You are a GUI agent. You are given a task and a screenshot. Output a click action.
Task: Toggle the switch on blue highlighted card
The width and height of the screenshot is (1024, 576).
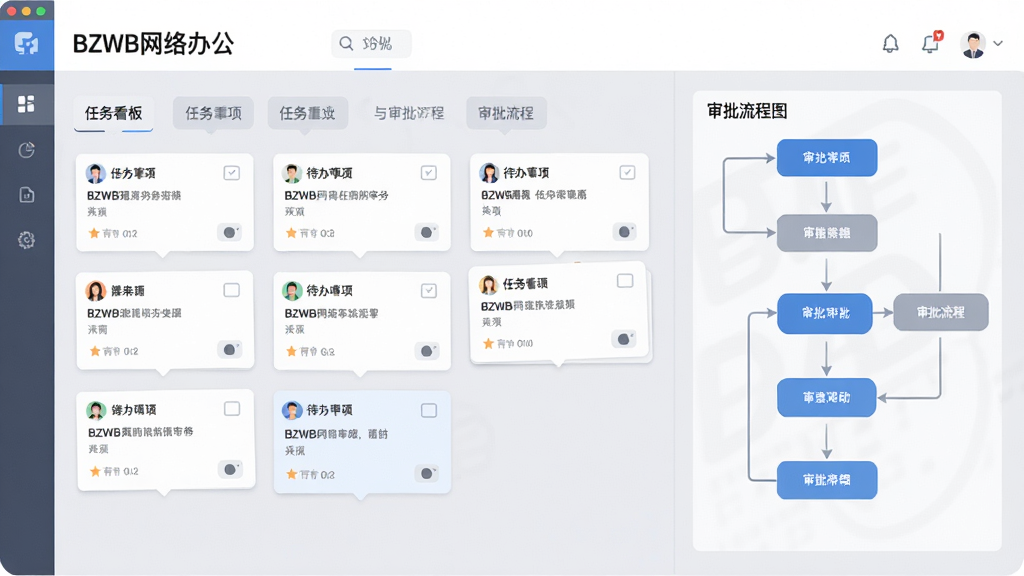point(426,473)
